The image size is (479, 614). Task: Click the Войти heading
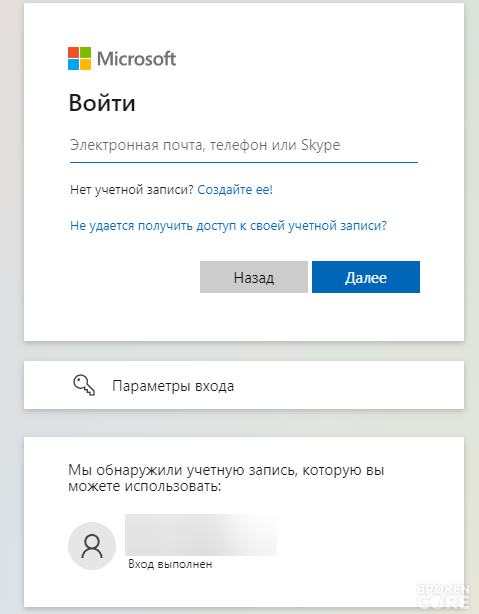point(102,103)
